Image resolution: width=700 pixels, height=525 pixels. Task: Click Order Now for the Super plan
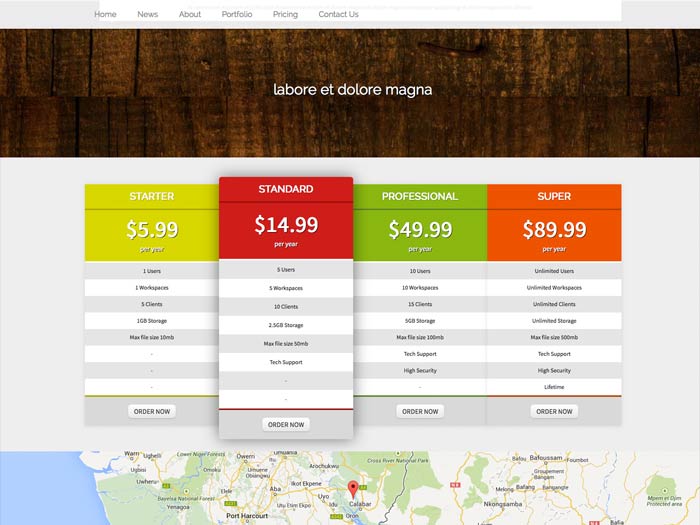point(554,411)
